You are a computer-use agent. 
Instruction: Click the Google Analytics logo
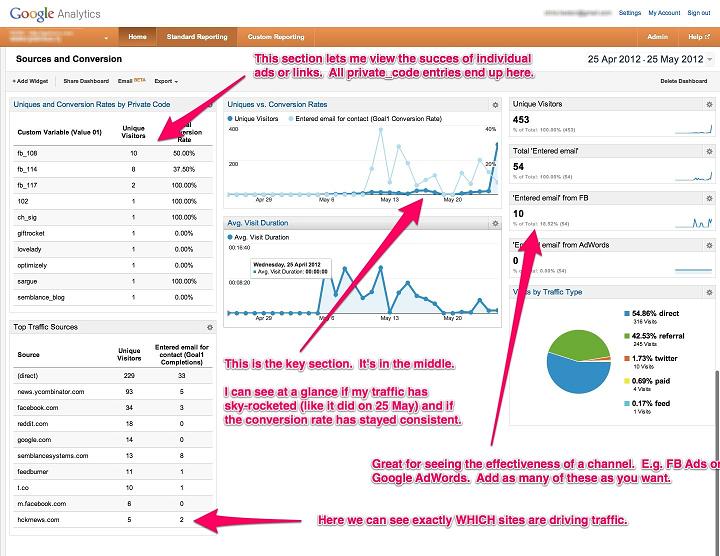pyautogui.click(x=55, y=14)
